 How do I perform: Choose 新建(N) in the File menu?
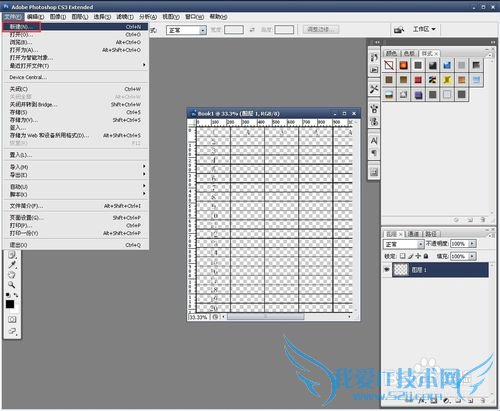tap(75, 27)
